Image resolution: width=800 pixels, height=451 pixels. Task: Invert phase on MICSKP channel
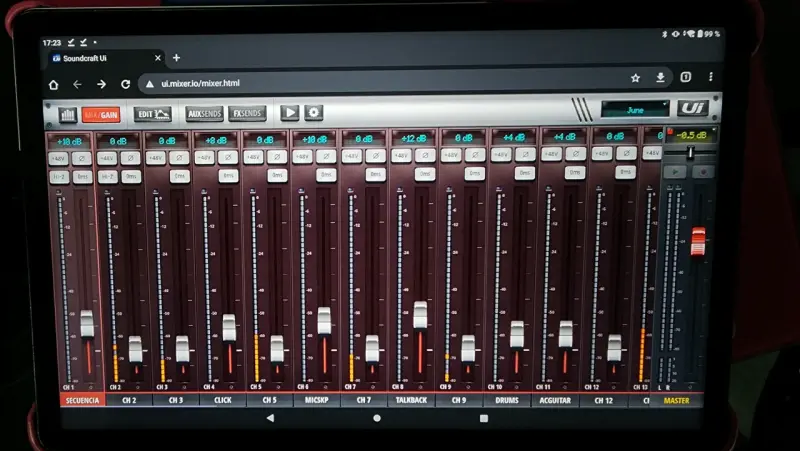coord(326,157)
